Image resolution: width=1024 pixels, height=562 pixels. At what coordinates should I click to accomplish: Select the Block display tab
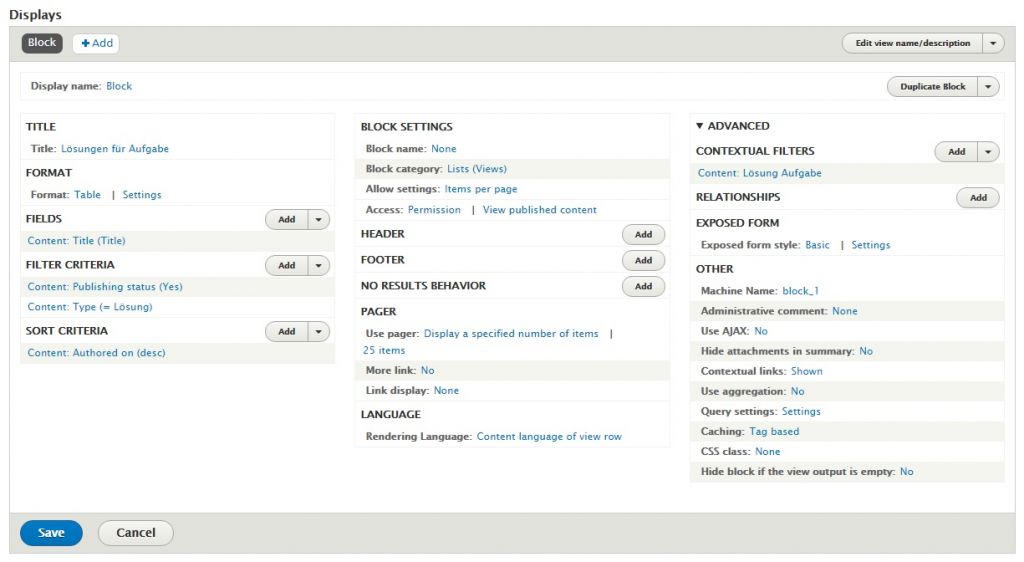tap(42, 43)
